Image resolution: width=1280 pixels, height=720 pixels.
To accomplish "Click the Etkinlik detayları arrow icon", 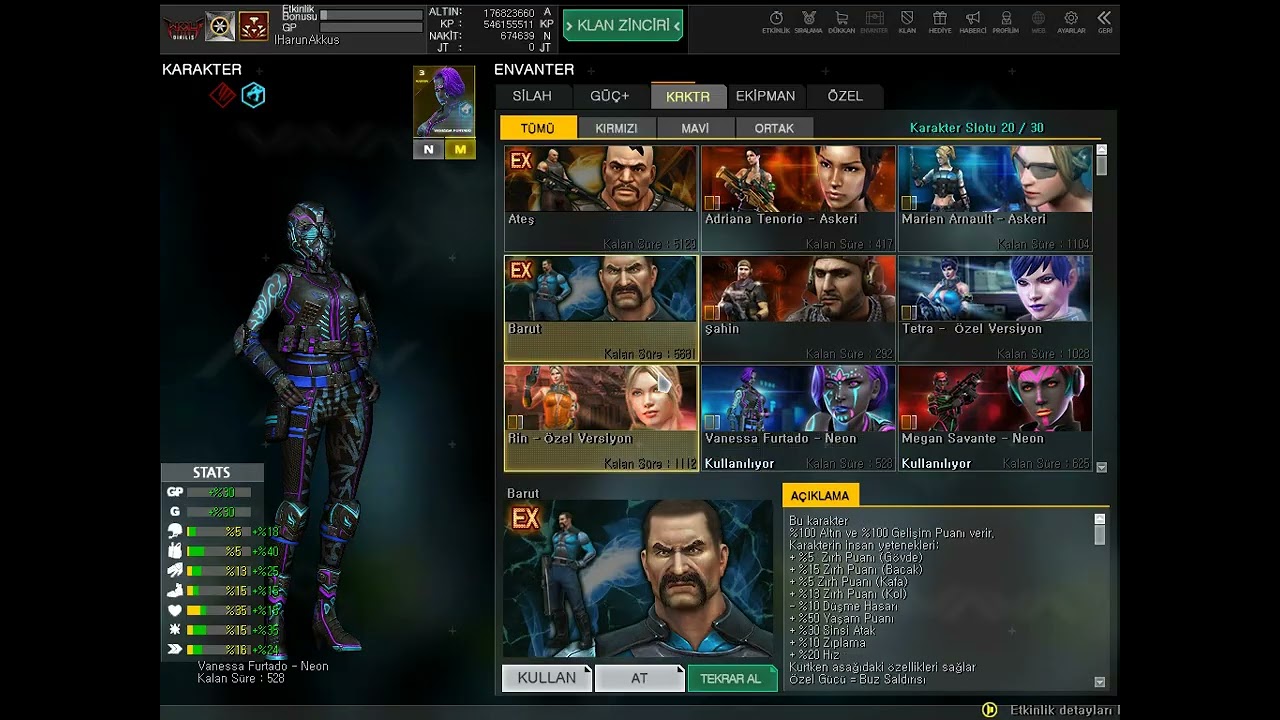I will point(989,709).
